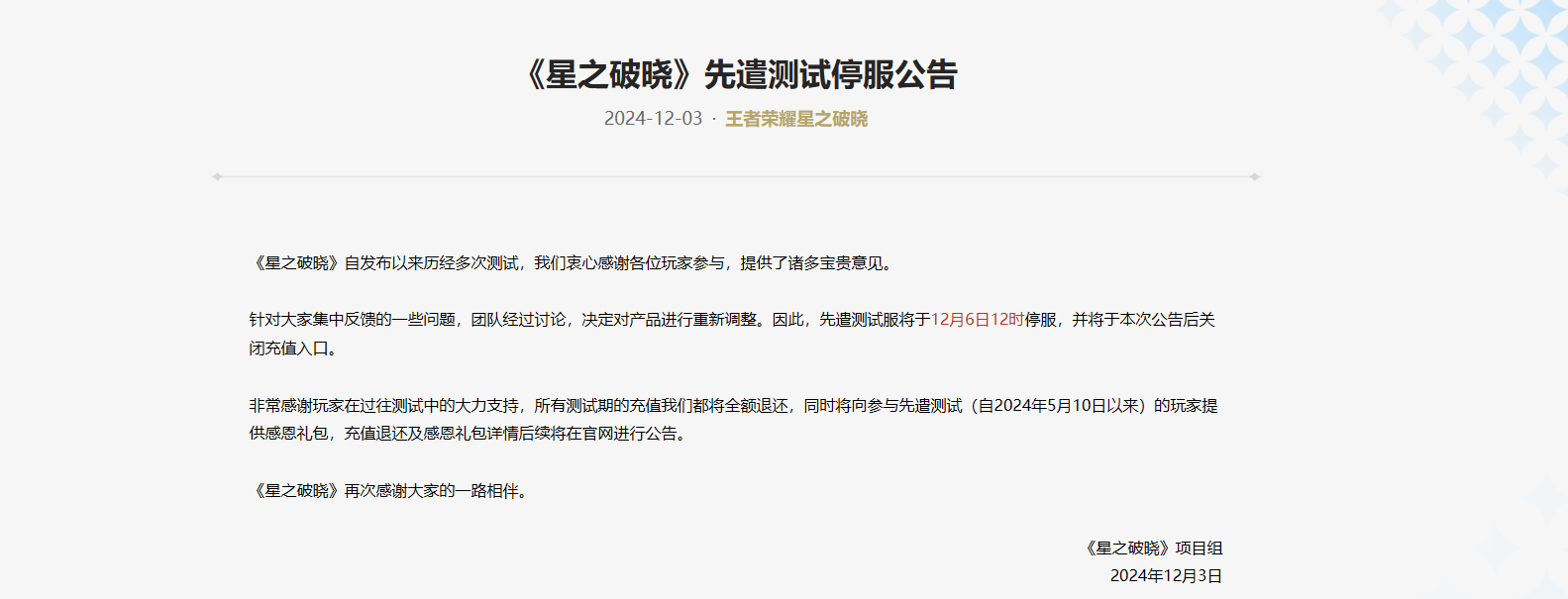Click the title 《星之破晓》先遣测试停服公告
The width and height of the screenshot is (1568, 599).
tap(740, 74)
